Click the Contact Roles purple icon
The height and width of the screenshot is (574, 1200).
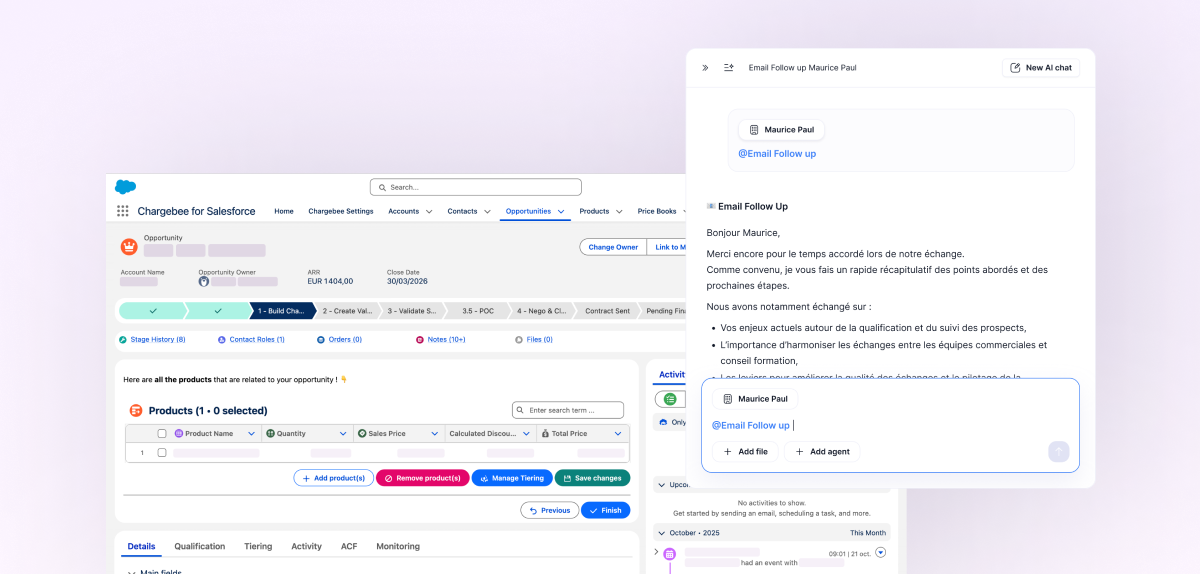[222, 340]
